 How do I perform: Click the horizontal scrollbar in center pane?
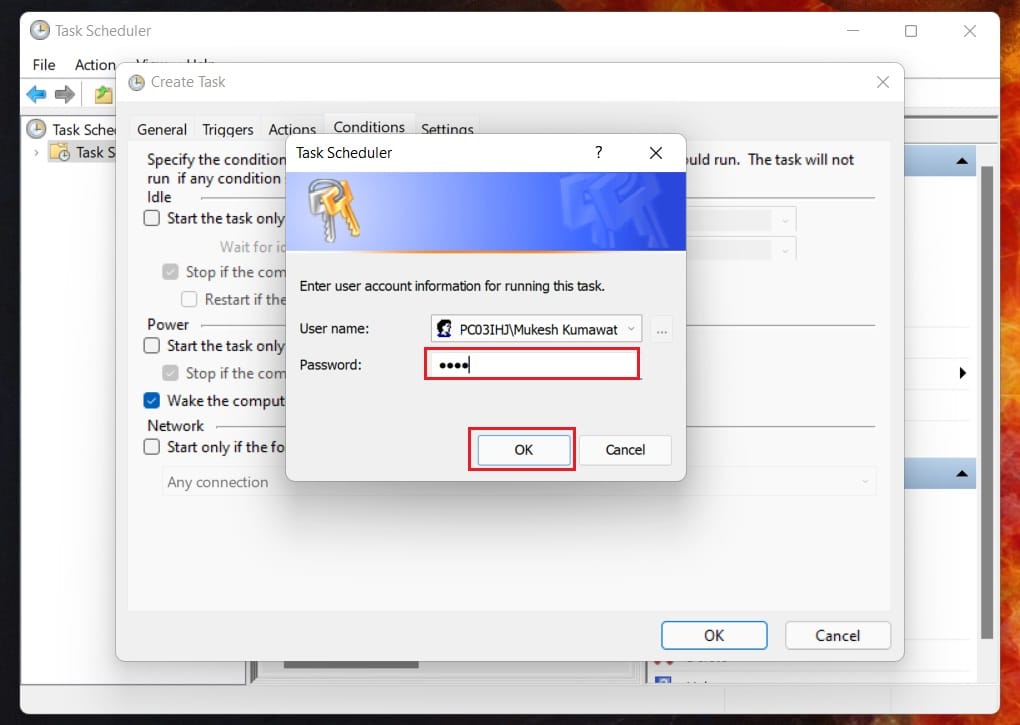351,665
